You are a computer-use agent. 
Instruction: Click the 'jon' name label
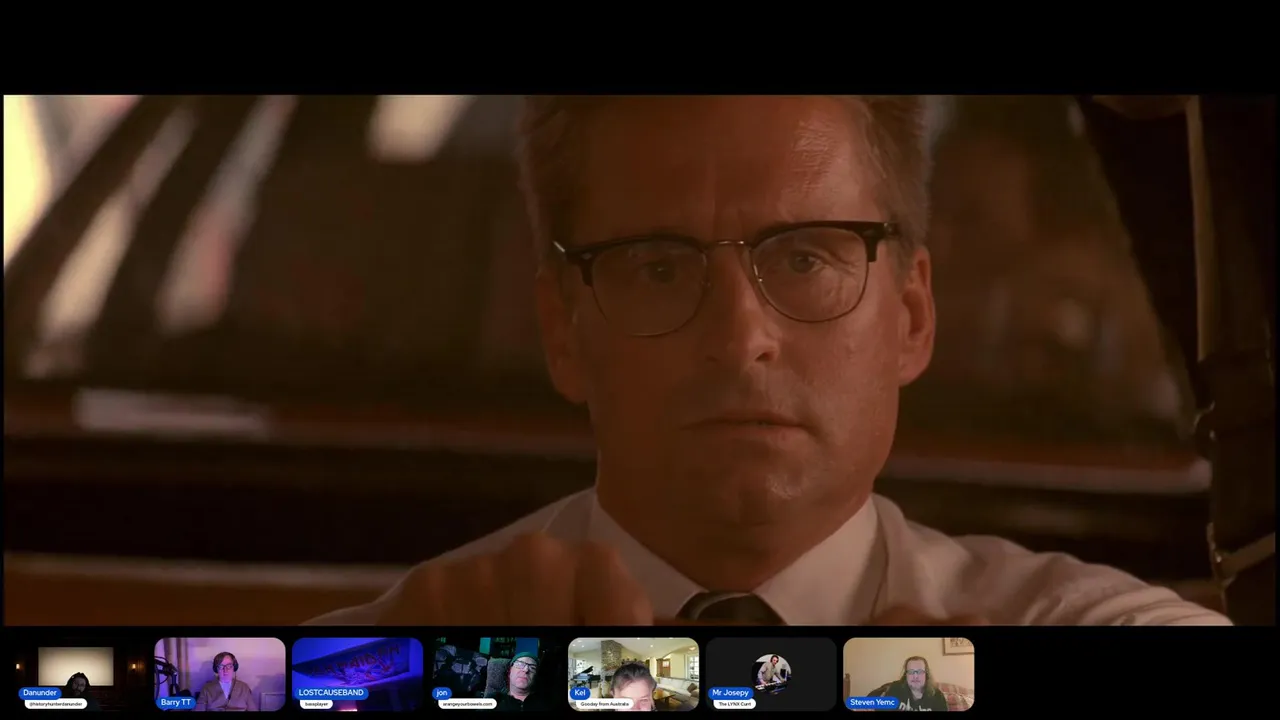point(442,693)
